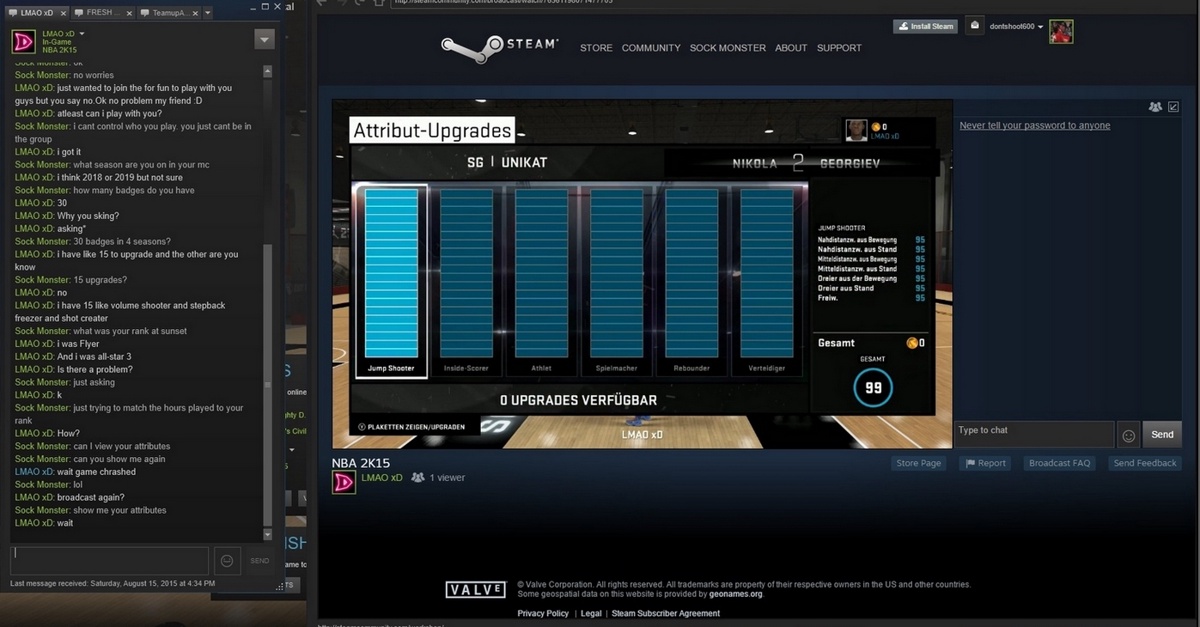Click chat scrollbar up arrow
The image size is (1200, 627).
[x=267, y=71]
